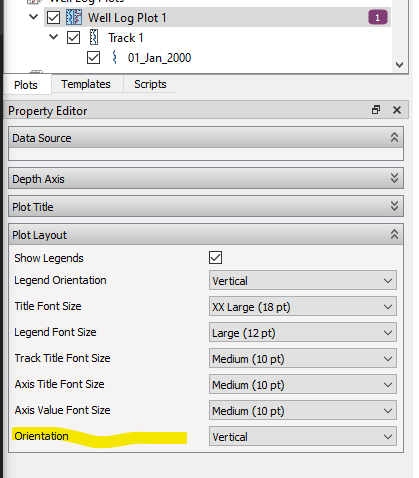Toggle the 01_Jan_2000 checkbox

93,57
